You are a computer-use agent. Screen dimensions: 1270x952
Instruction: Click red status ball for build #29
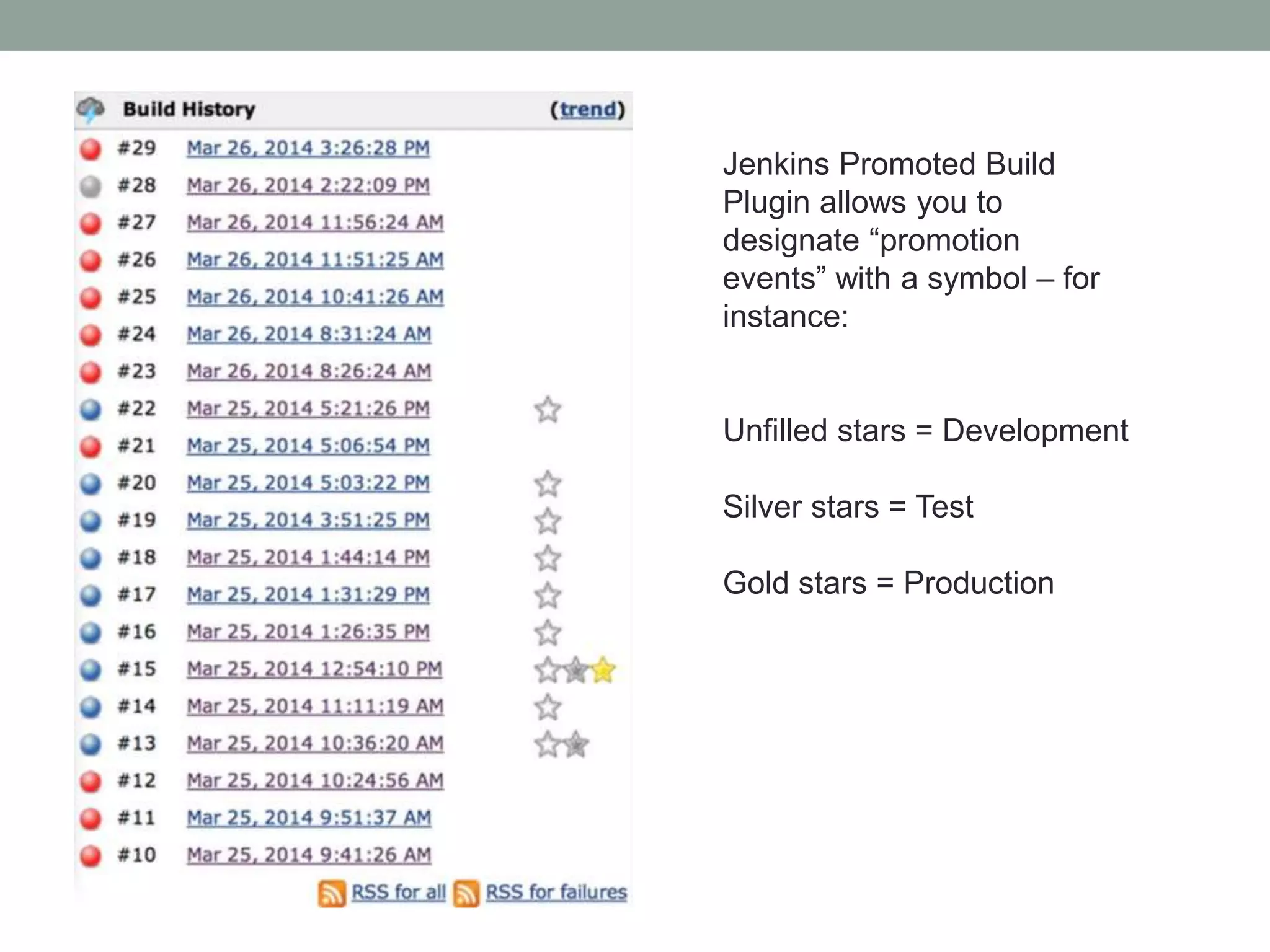(x=91, y=149)
